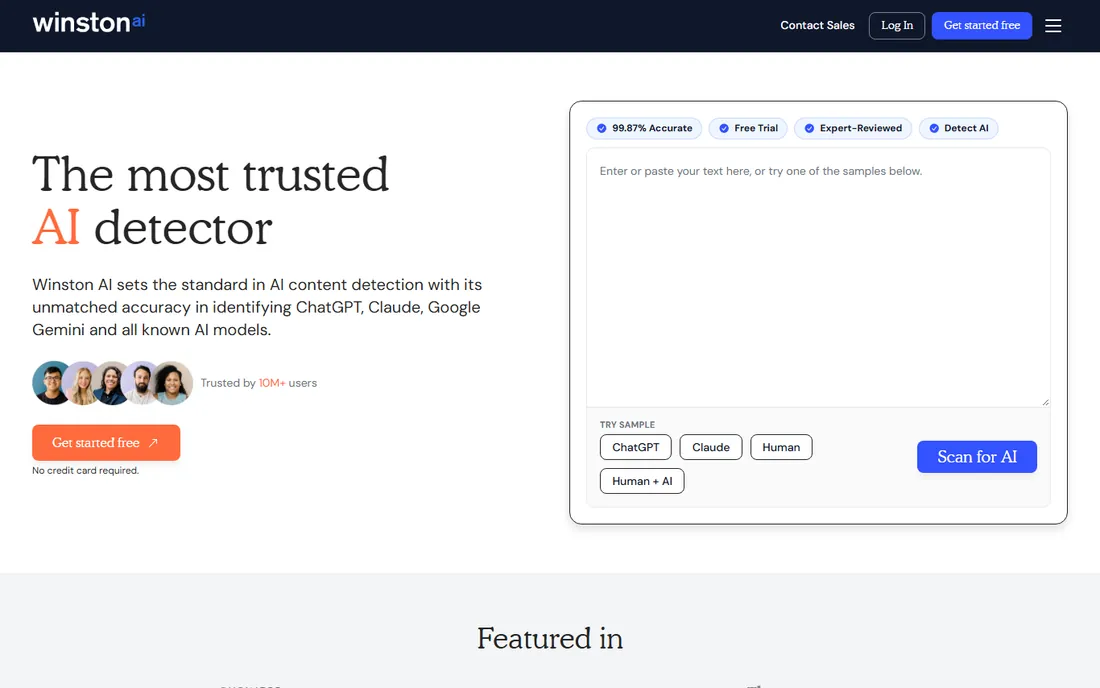
Task: Click 'The most trusted' headline
Action: (x=210, y=174)
